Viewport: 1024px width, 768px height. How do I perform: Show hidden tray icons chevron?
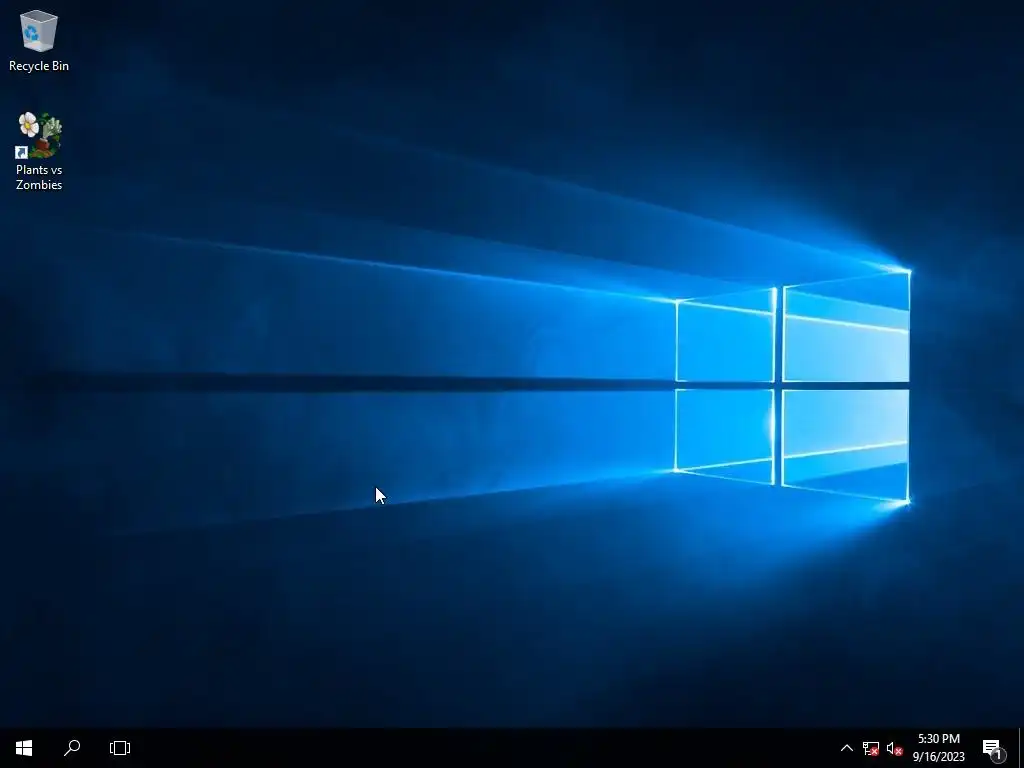(846, 748)
